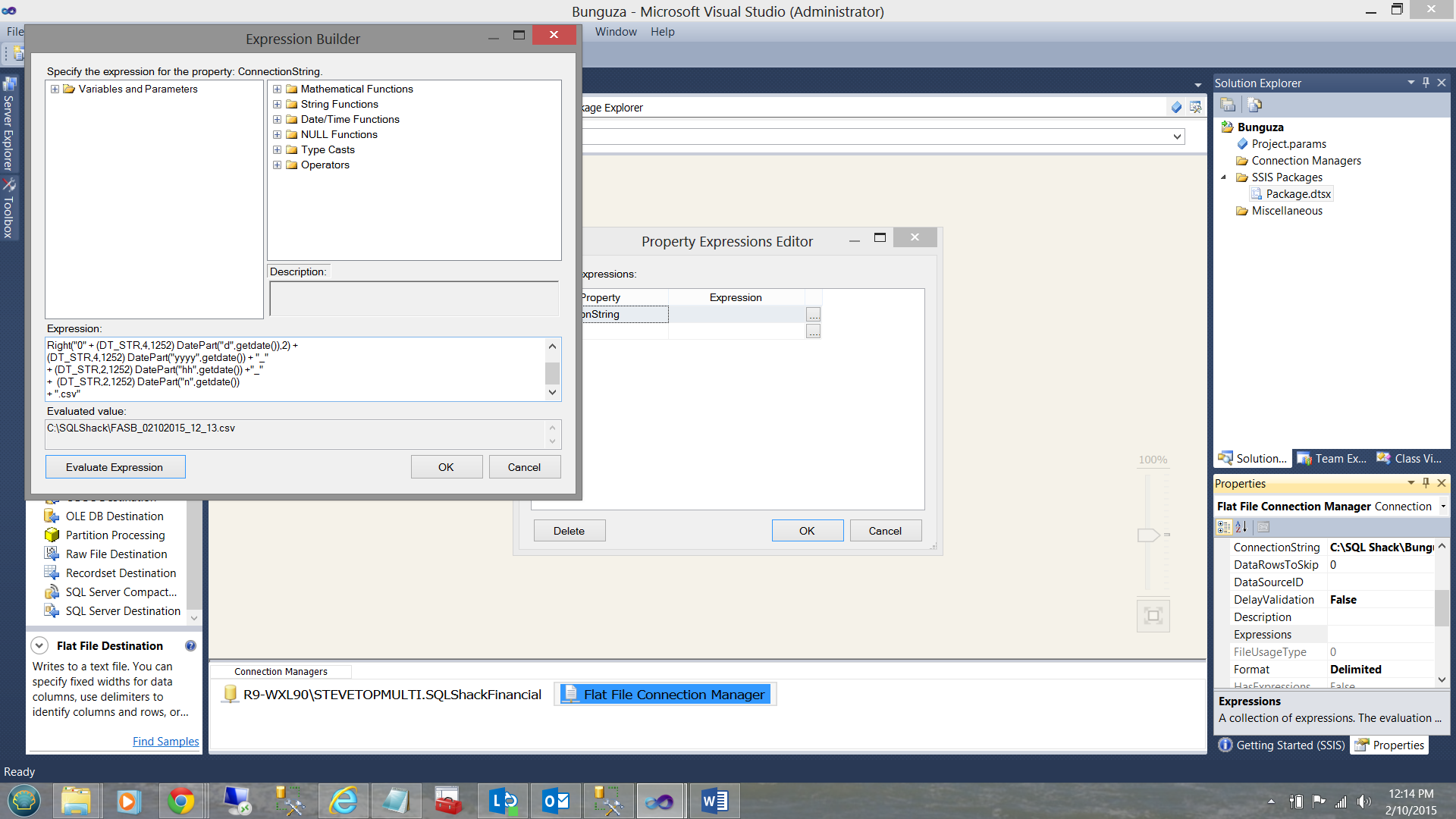Sort properties alphabetically in Properties panel

(1241, 527)
